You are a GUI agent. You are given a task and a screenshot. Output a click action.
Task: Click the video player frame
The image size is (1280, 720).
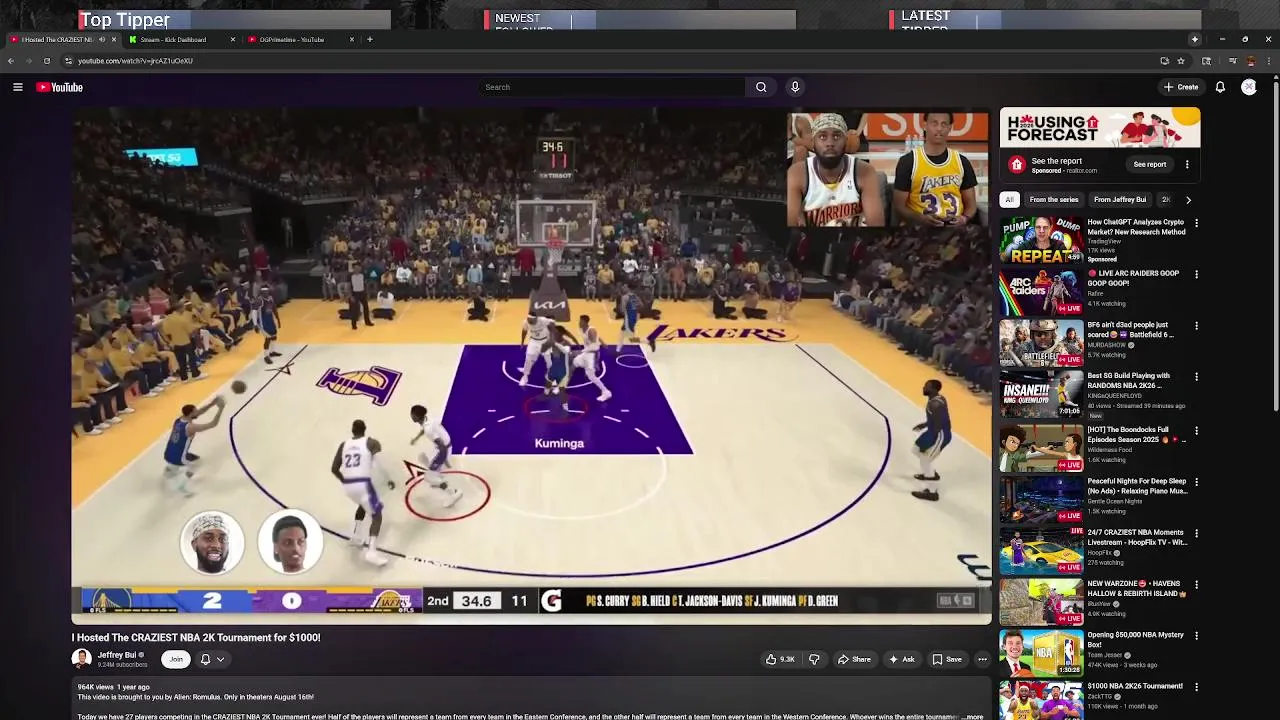coord(531,365)
